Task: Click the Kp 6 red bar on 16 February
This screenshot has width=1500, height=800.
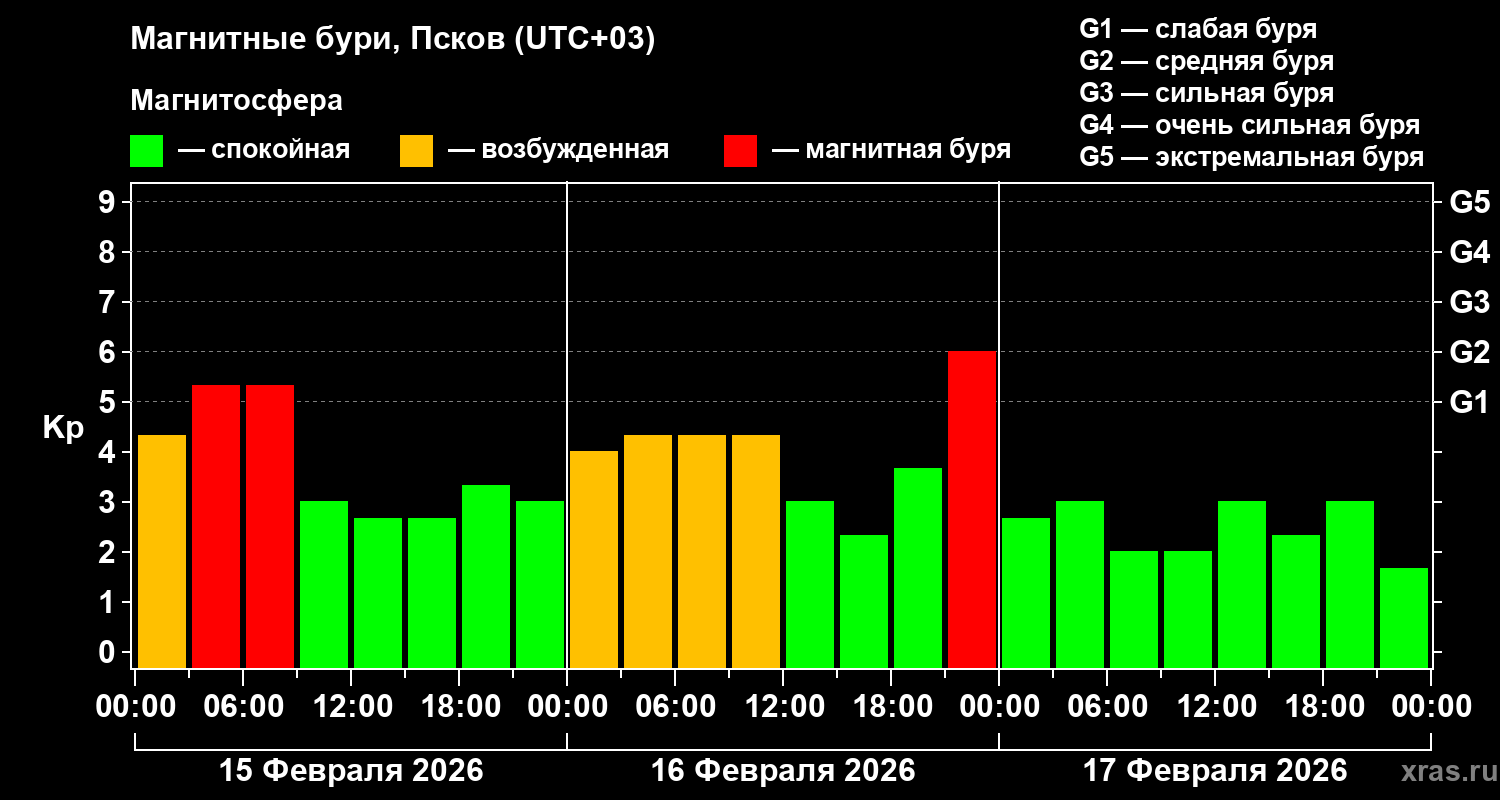Action: tap(972, 509)
